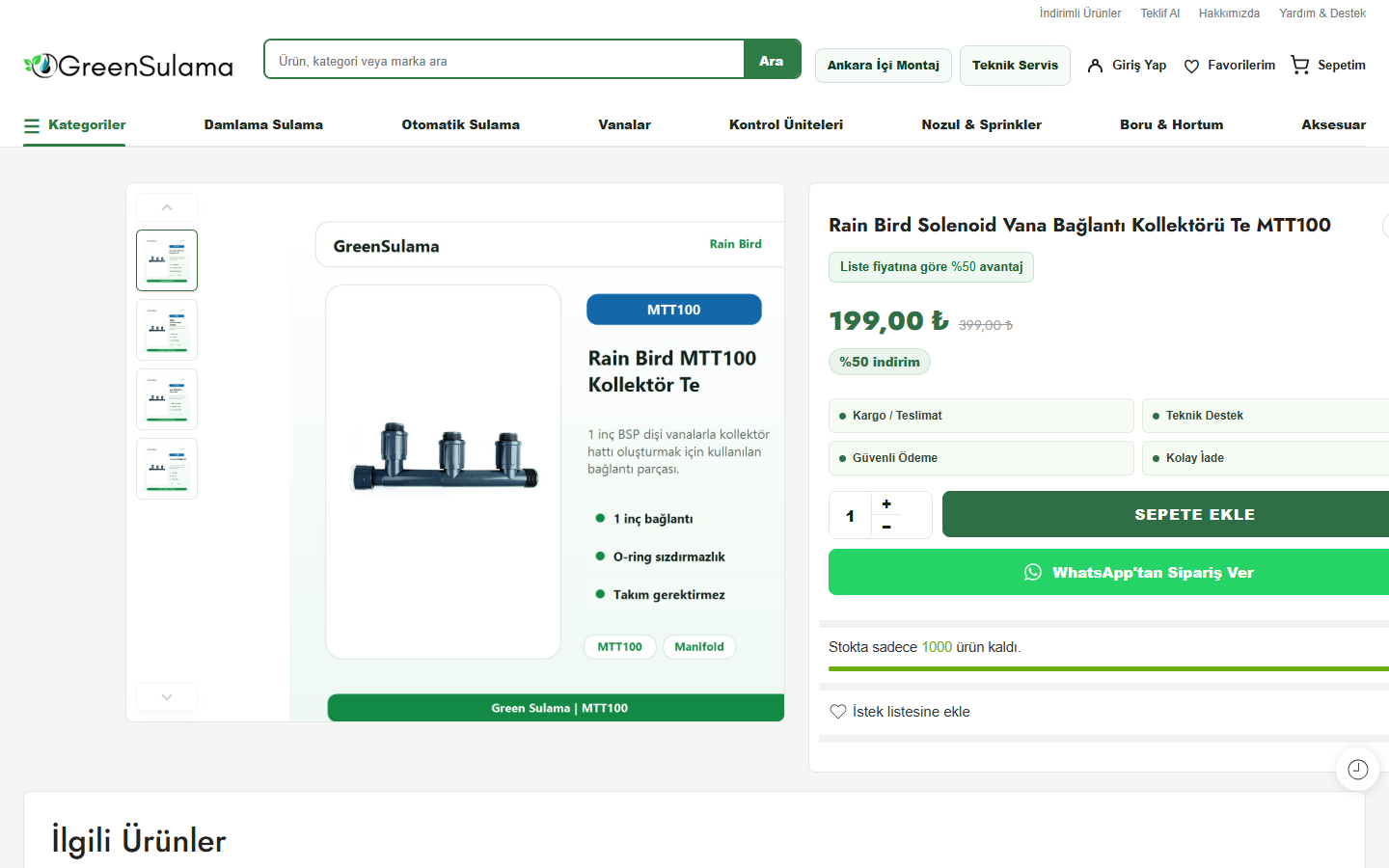Open the Nozul & Sprinkler menu
Screen dimensions: 1389x868
point(982,125)
